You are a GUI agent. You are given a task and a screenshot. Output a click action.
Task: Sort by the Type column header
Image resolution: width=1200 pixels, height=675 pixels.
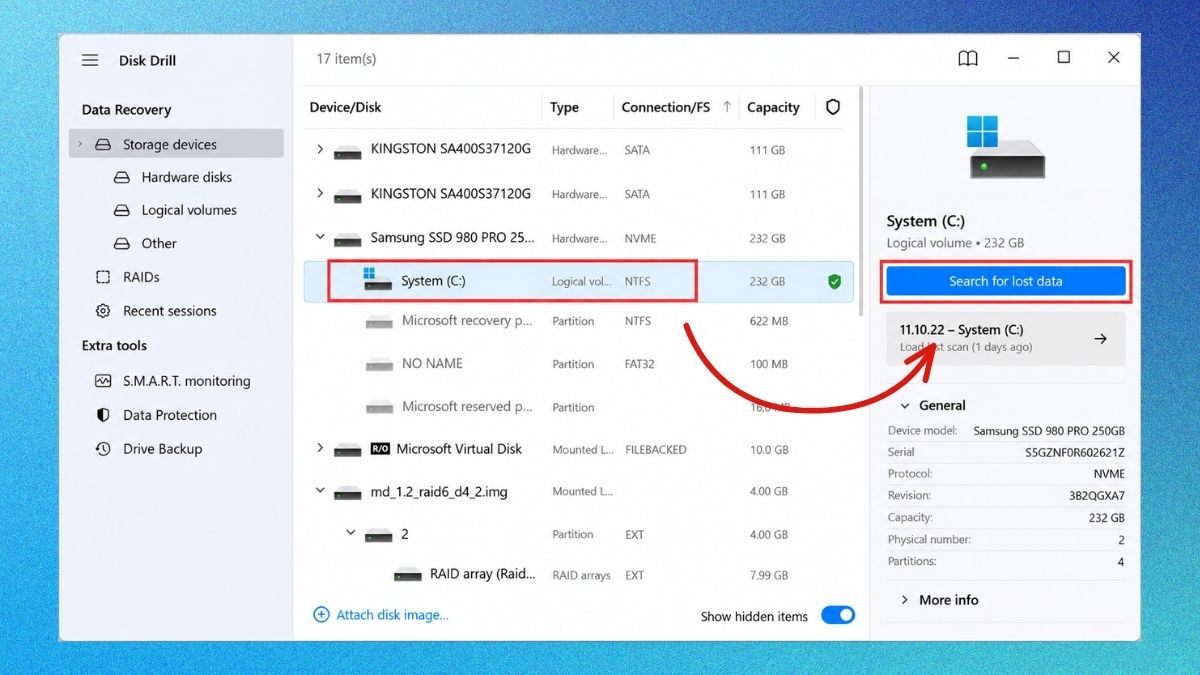(564, 107)
